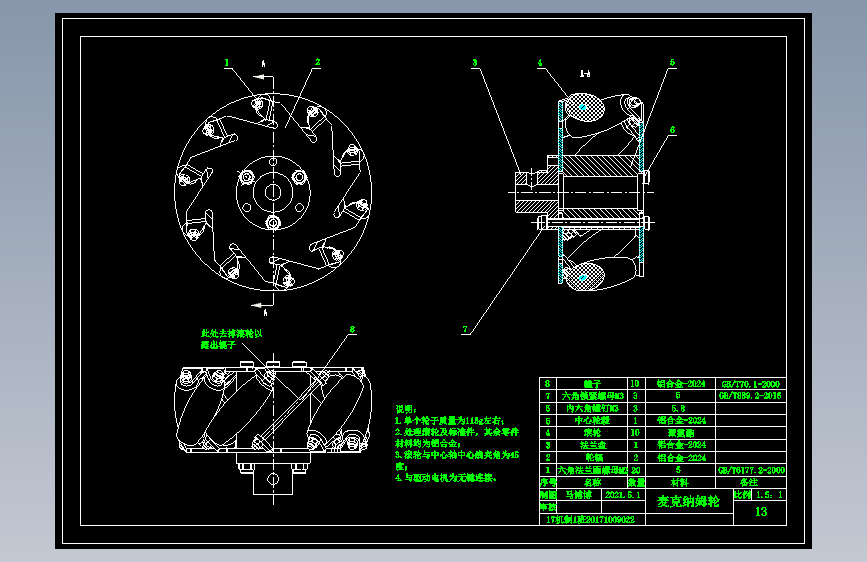Select the part name 内六角螺钉M3
Screen dimensions: 867x562
click(x=592, y=408)
